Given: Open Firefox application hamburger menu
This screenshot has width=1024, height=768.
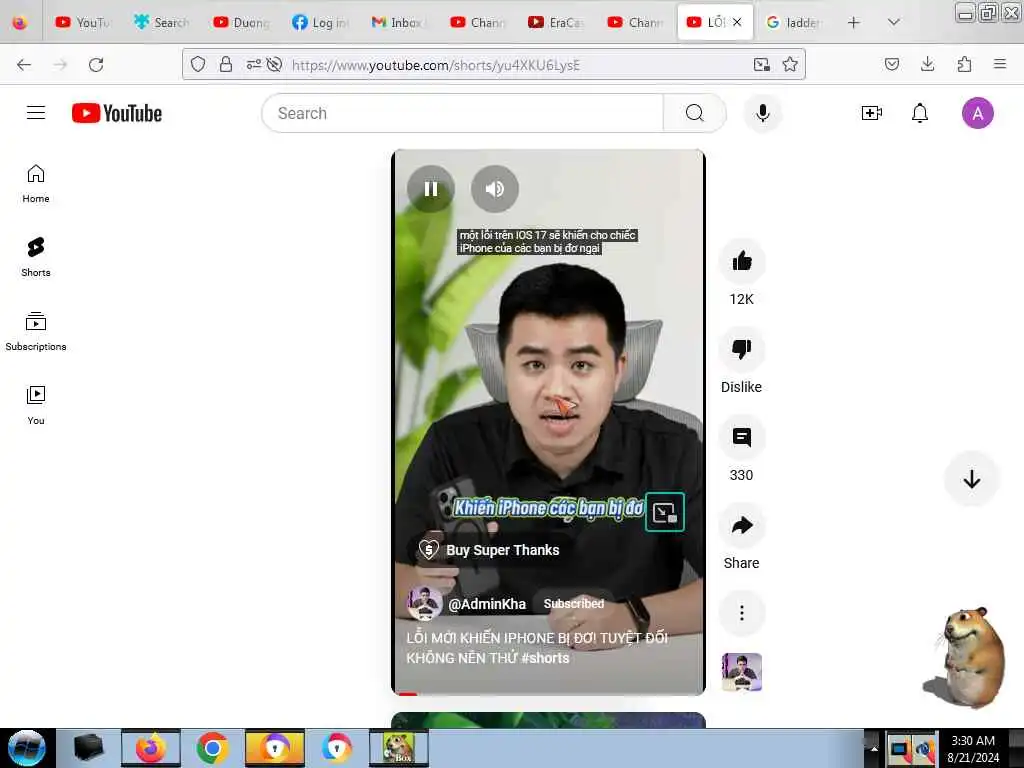Looking at the screenshot, I should (x=1000, y=65).
